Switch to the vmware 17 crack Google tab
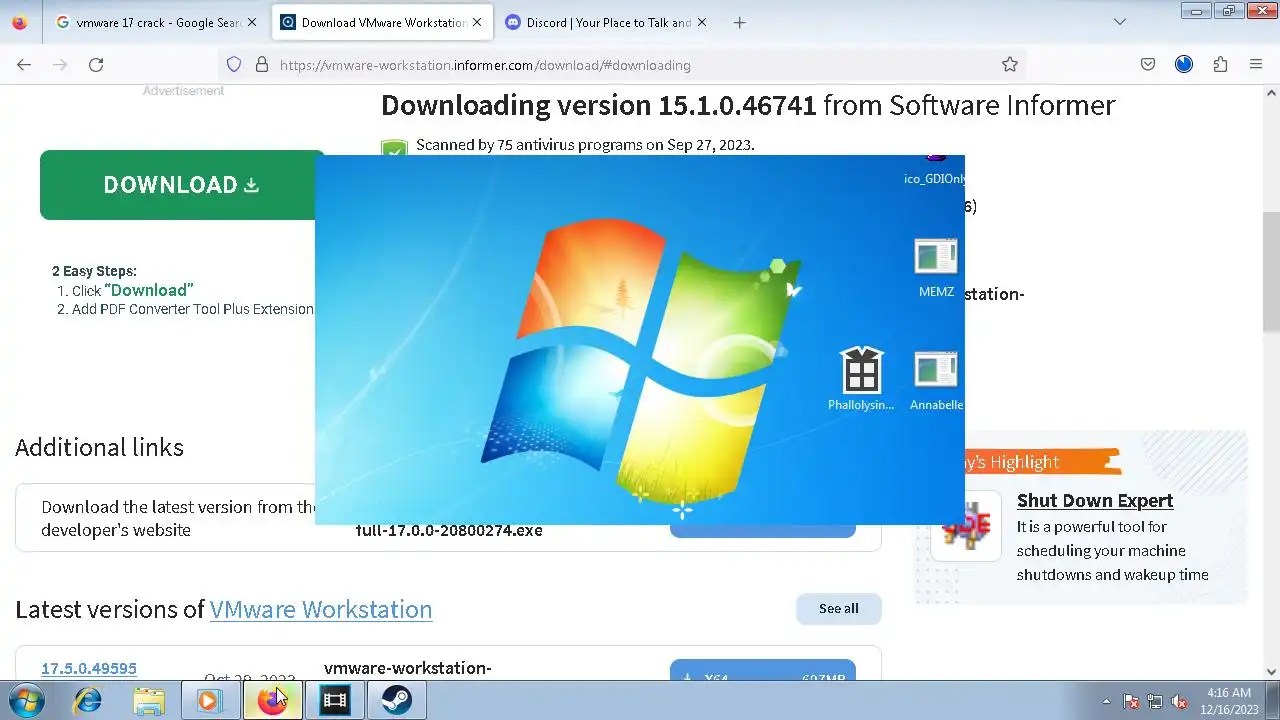The width and height of the screenshot is (1280, 720). click(157, 22)
